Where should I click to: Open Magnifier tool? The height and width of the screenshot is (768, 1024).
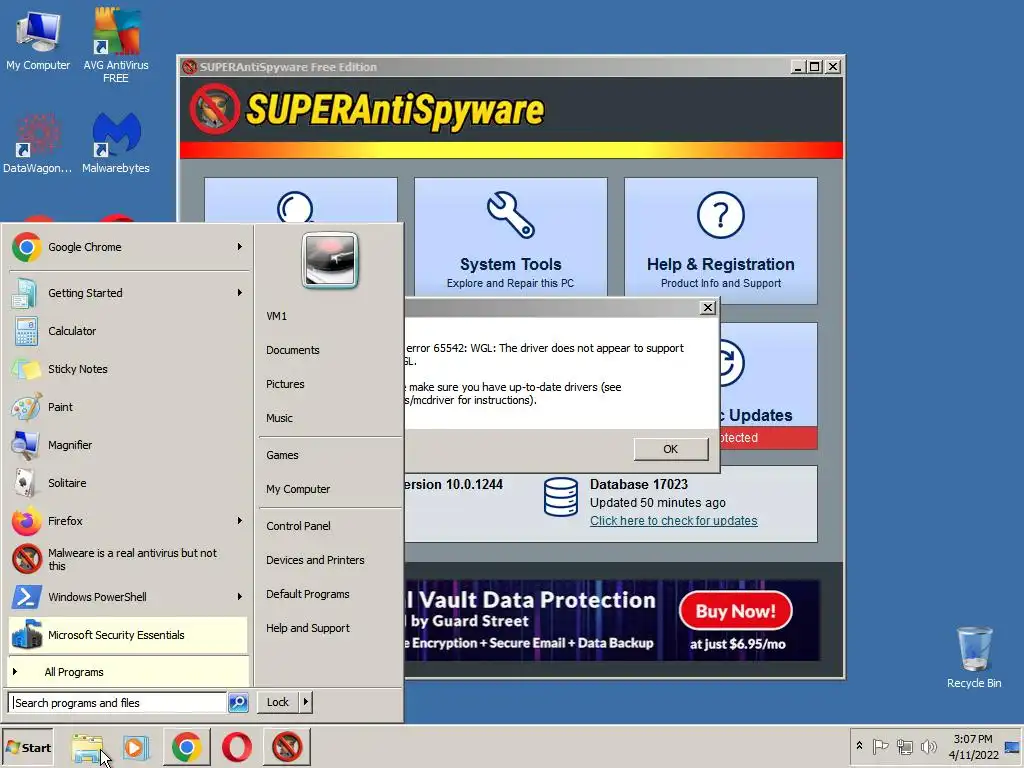[129, 445]
